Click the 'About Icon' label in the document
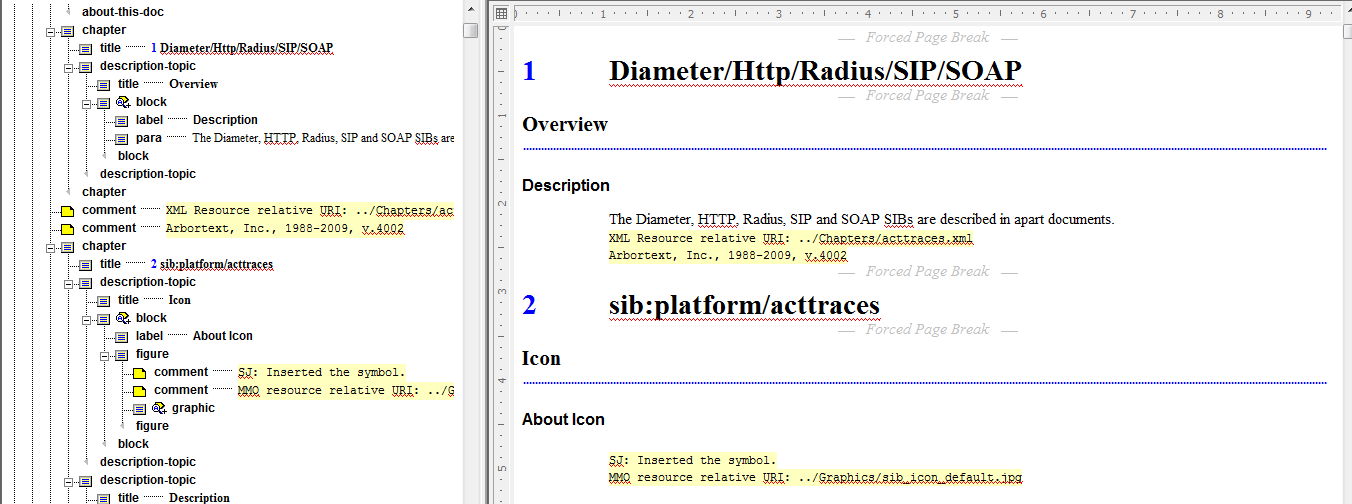Viewport: 1352px width, 504px height. pos(563,420)
